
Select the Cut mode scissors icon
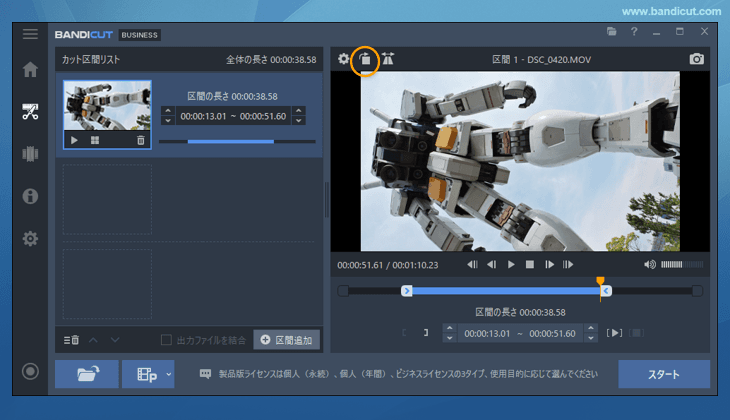[30, 112]
